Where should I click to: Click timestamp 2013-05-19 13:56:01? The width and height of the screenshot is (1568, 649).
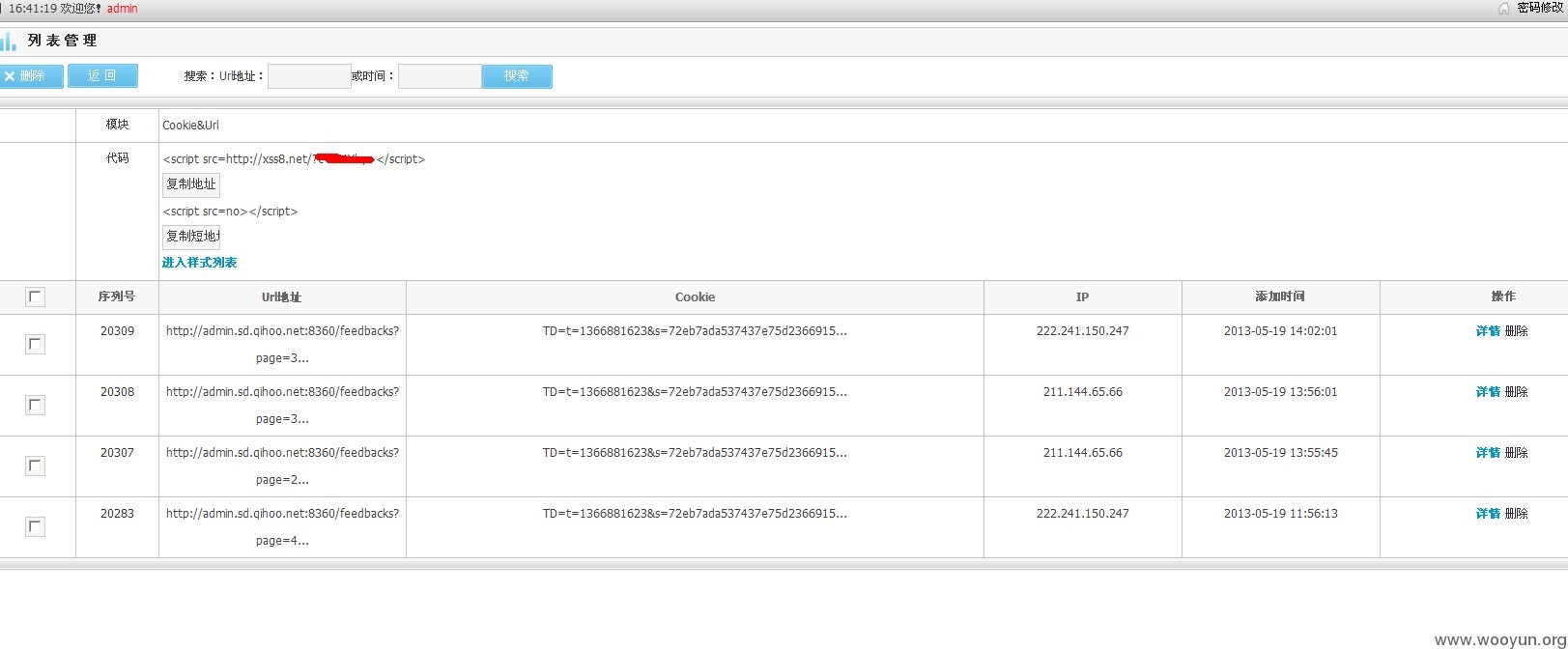[x=1280, y=392]
